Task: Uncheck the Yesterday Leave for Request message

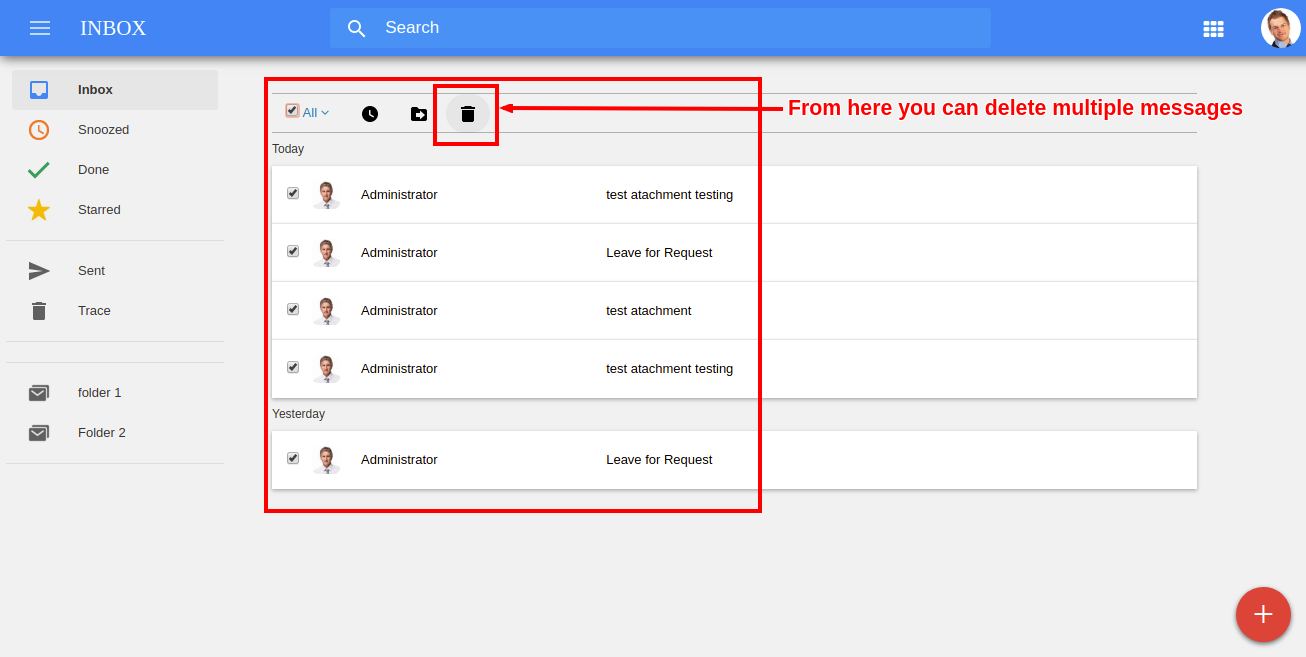Action: tap(293, 458)
